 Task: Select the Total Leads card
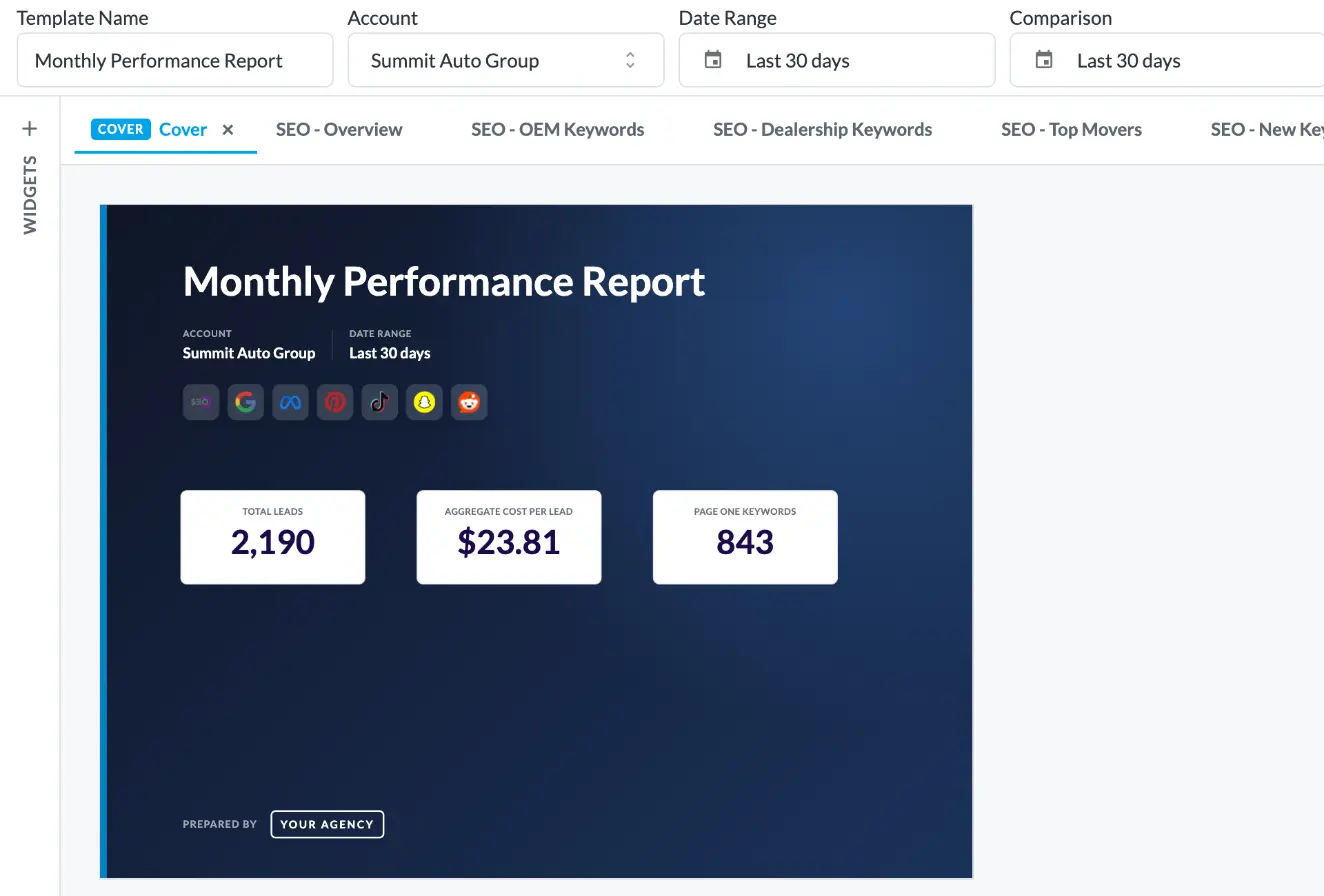point(273,537)
